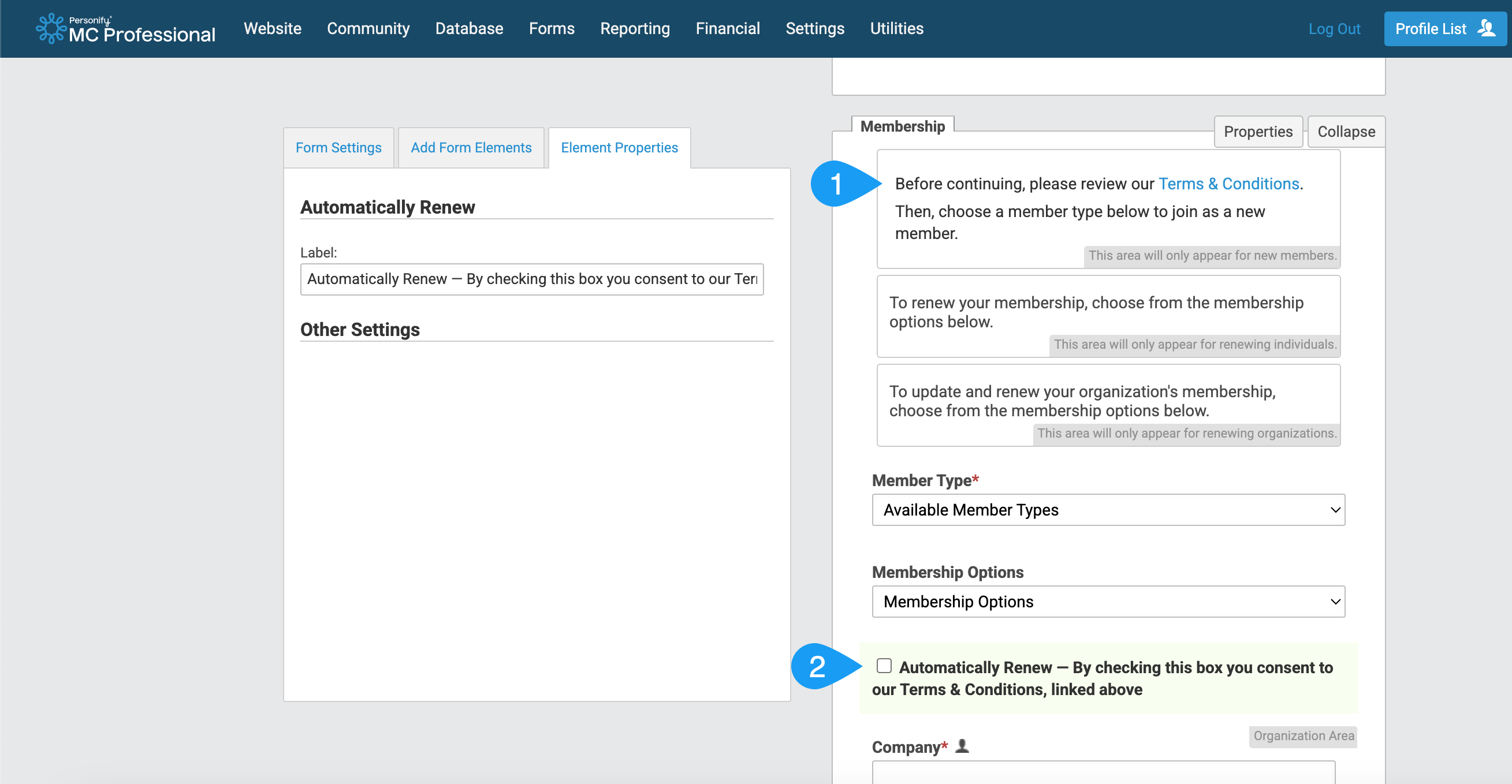Viewport: 1512px width, 784px height.
Task: Click the 'Other Settings' heading
Action: (x=360, y=329)
